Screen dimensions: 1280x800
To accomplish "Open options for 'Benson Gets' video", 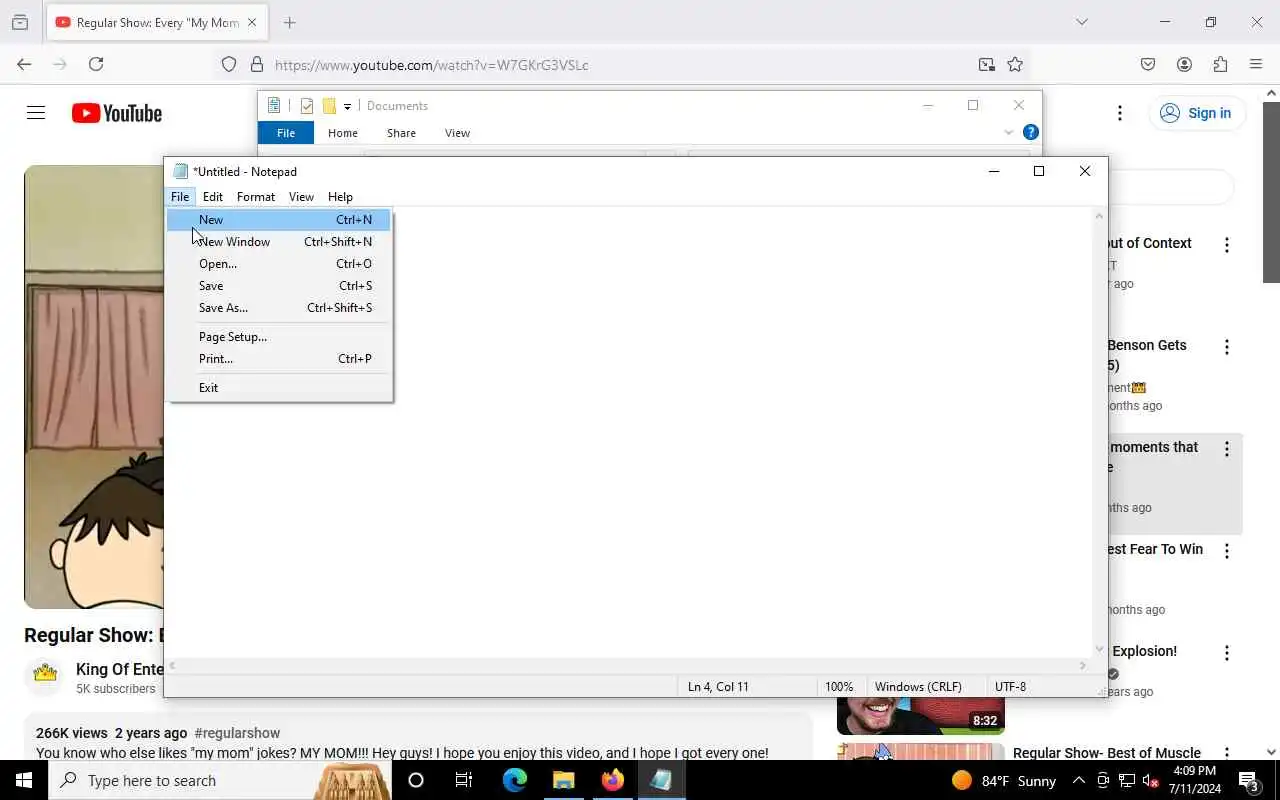I will [1227, 347].
